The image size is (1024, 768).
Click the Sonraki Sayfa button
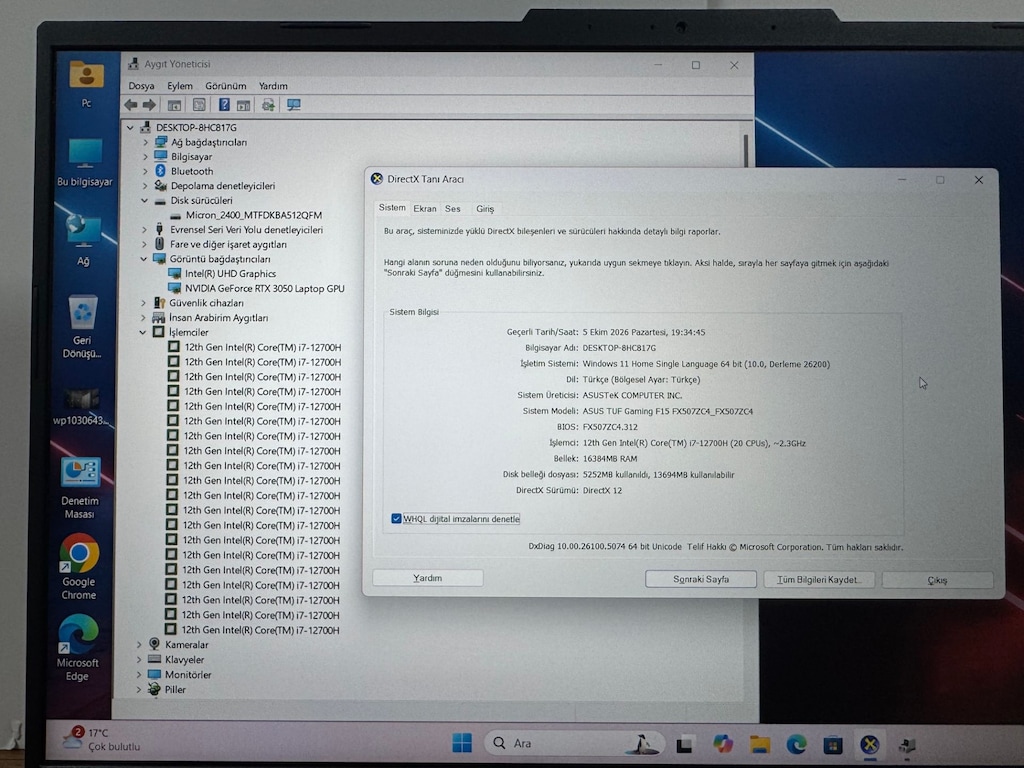(x=701, y=579)
